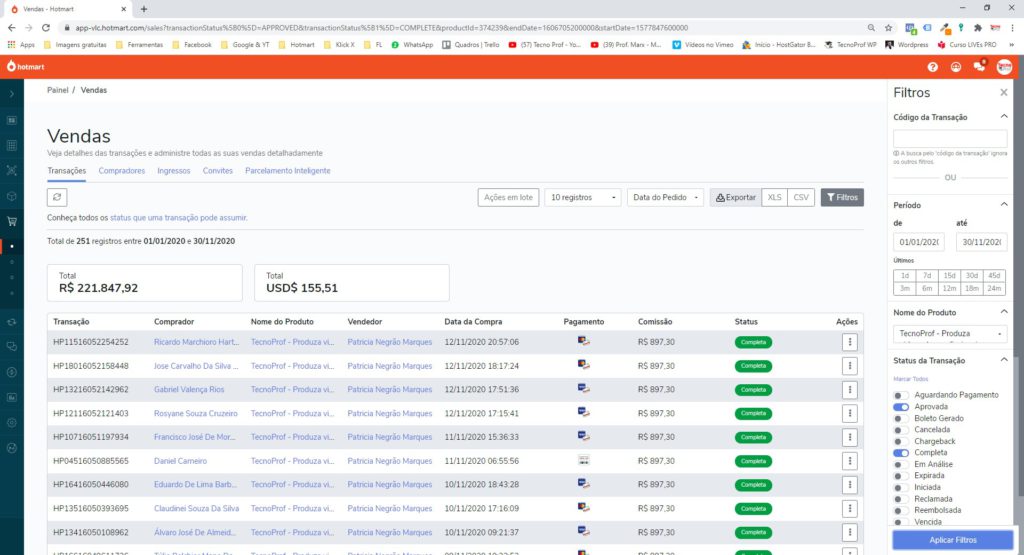Switch to the Ingressos tab
This screenshot has height=555, width=1024.
point(174,171)
